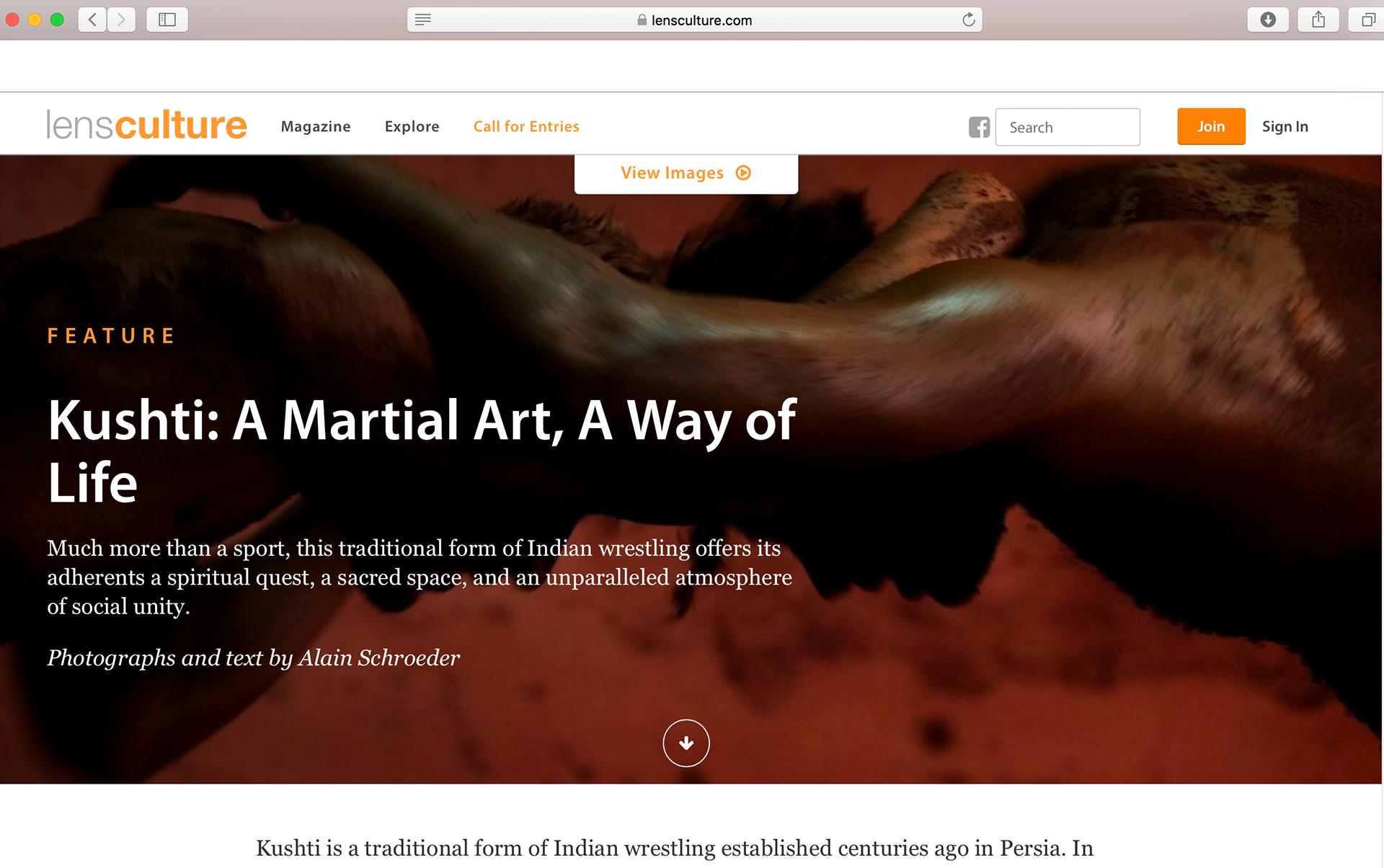This screenshot has width=1384, height=868.
Task: Toggle the Safari sidebar button
Action: [167, 19]
